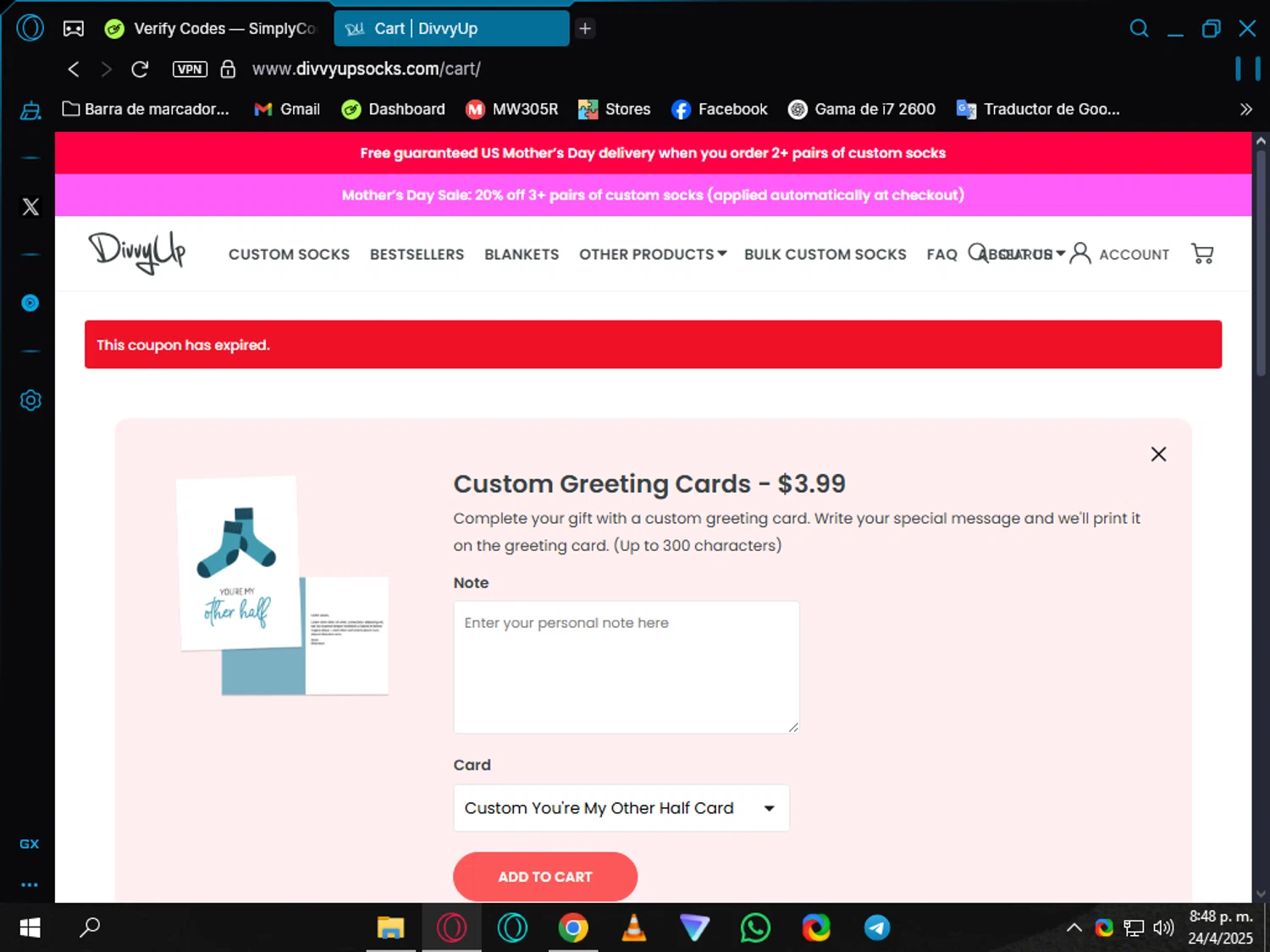Screen dimensions: 1270x952
Task: Reload the page
Action: [x=140, y=69]
